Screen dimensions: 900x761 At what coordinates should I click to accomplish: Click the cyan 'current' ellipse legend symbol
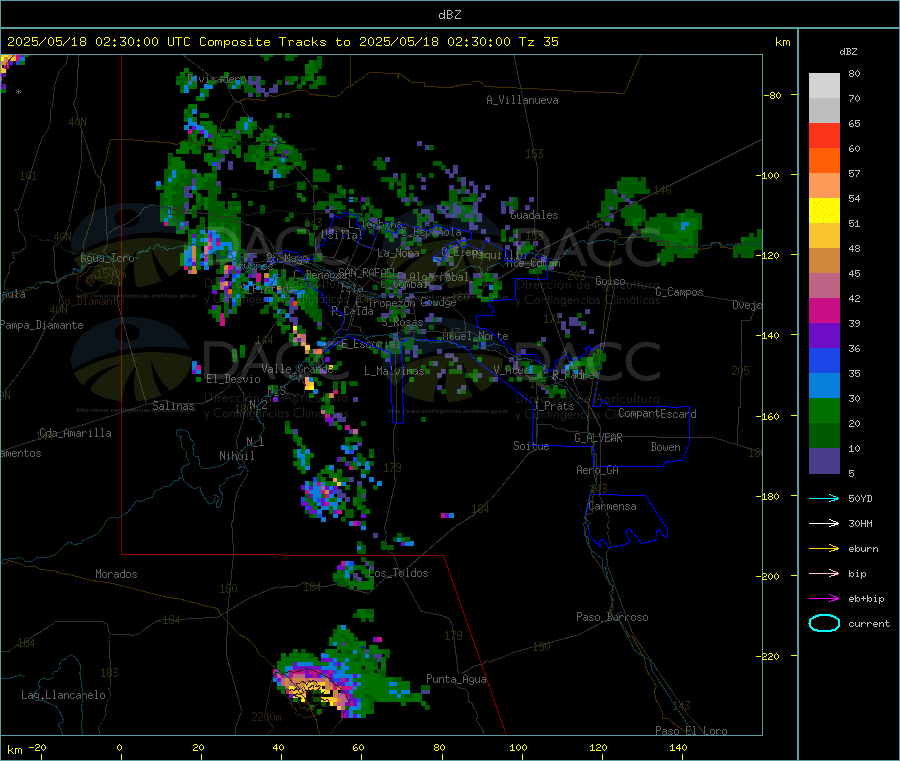824,623
